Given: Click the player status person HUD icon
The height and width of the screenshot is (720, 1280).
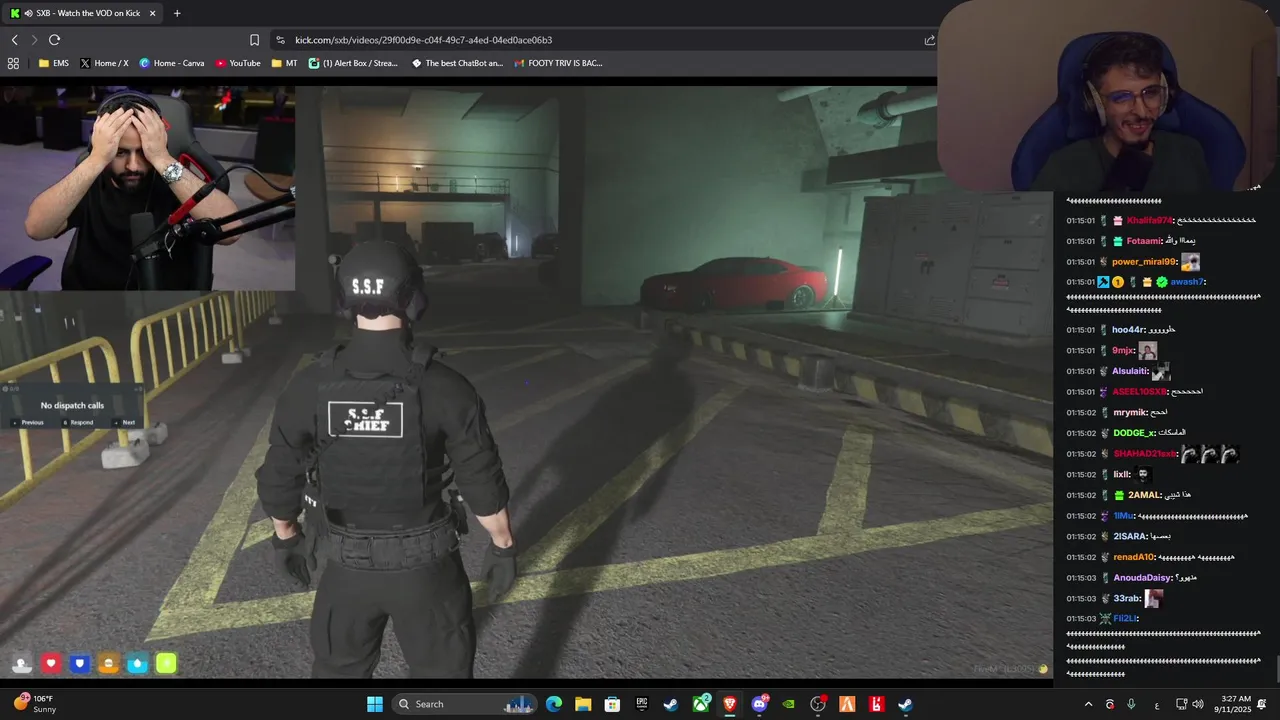Looking at the screenshot, I should click(22, 663).
